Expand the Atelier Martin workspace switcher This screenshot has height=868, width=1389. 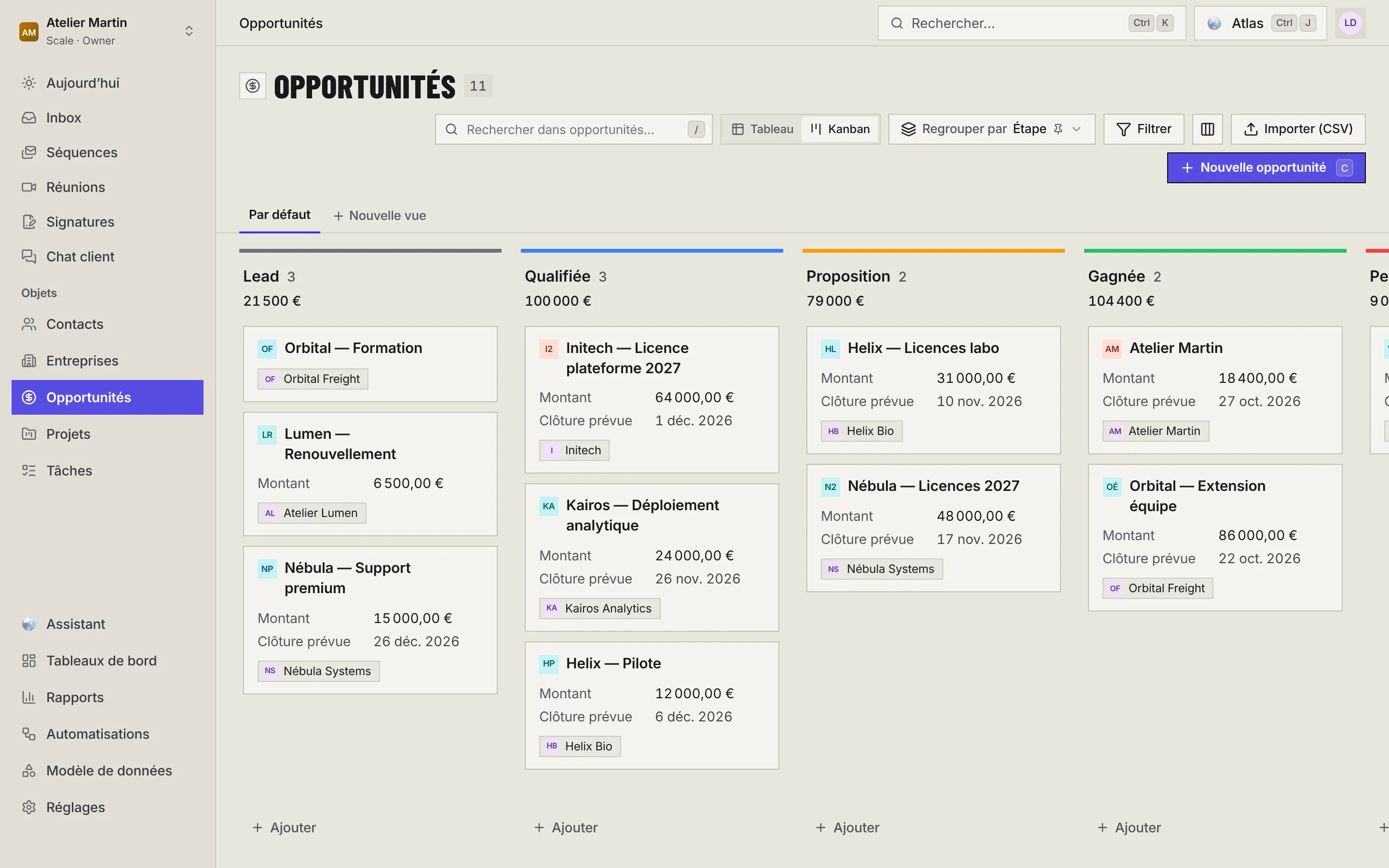(x=108, y=31)
